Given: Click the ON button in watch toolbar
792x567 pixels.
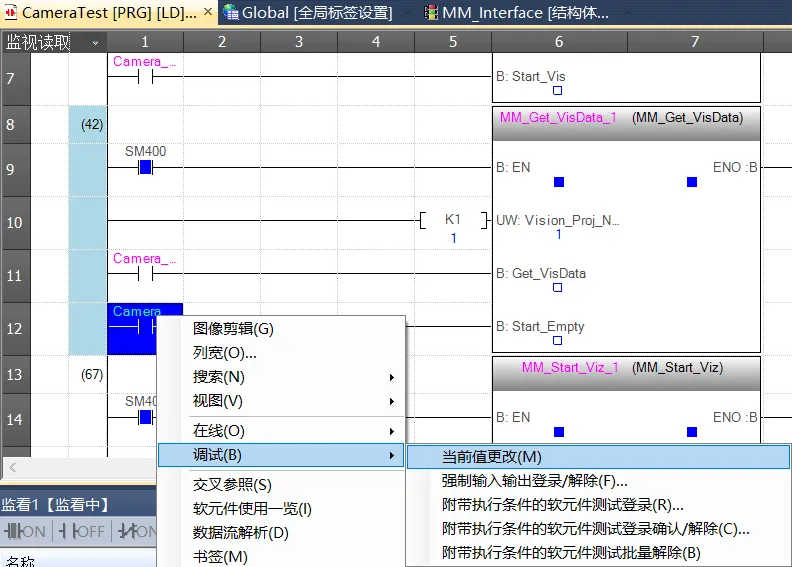Looking at the screenshot, I should point(26,531).
